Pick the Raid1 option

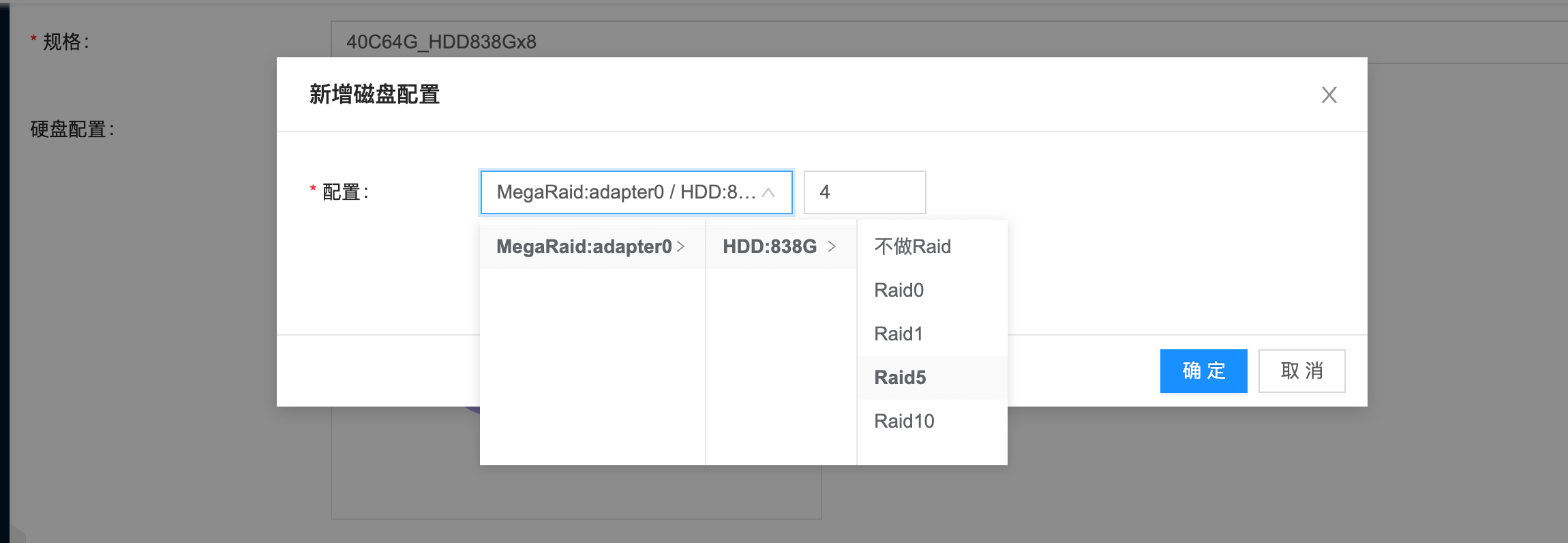click(899, 334)
